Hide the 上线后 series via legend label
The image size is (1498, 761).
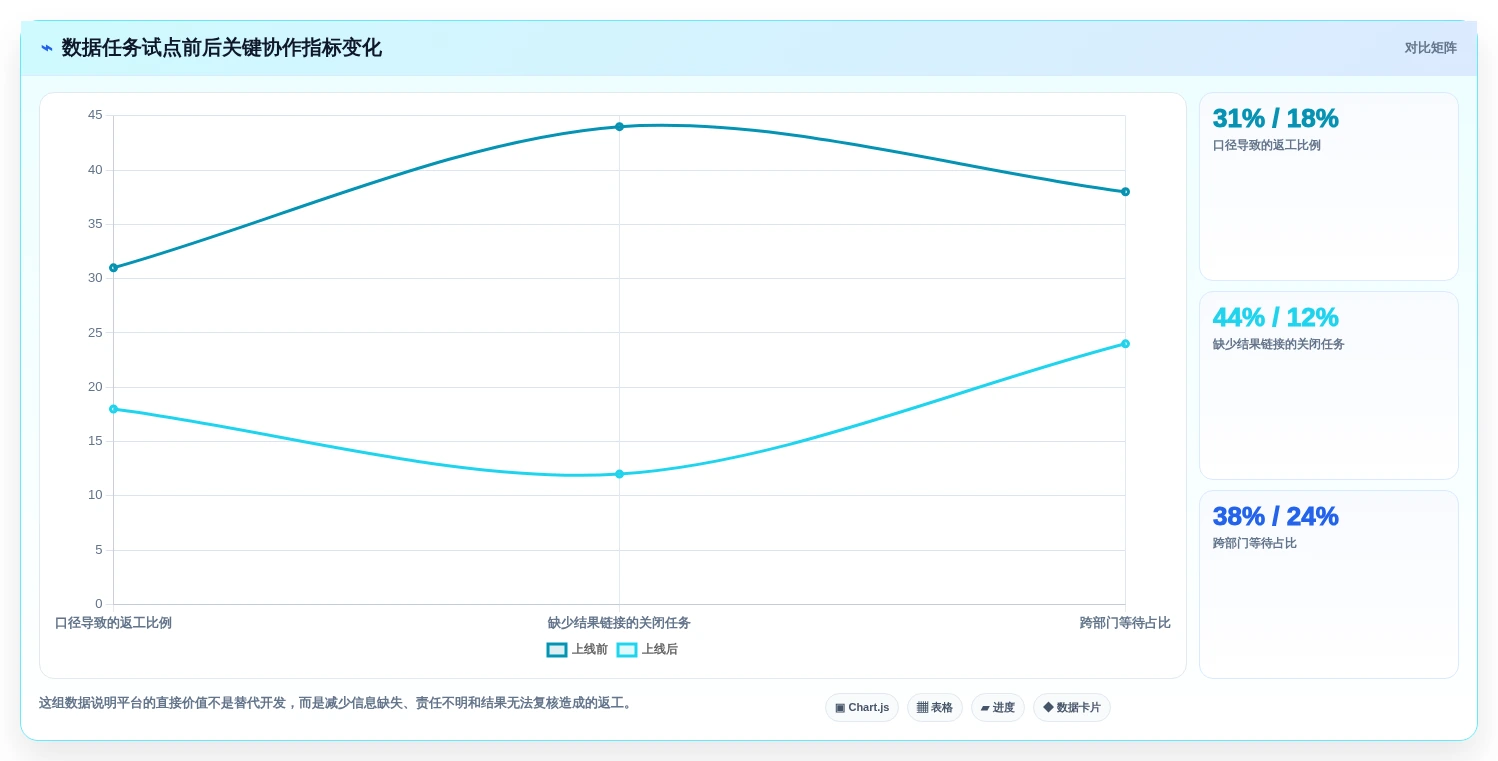tap(660, 650)
